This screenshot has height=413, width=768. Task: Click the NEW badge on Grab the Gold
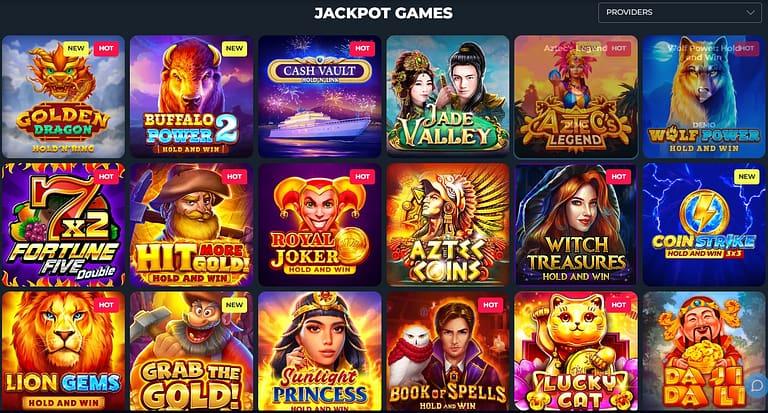click(x=234, y=305)
